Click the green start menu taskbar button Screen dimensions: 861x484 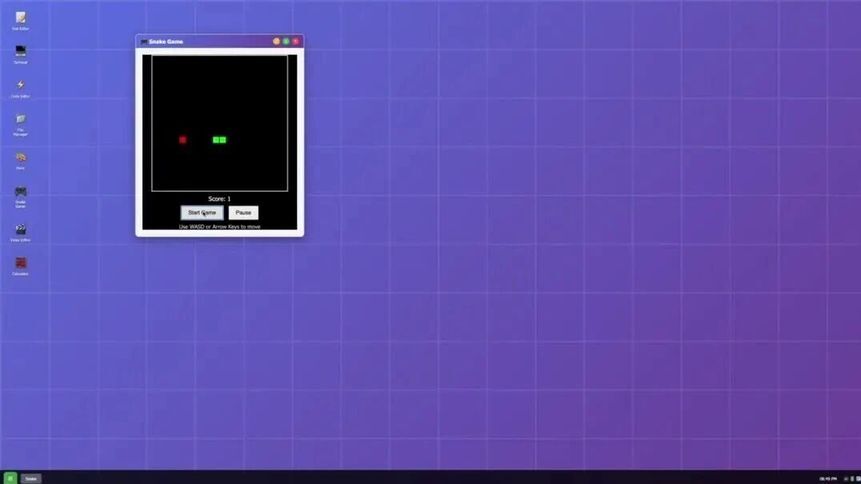(10, 479)
